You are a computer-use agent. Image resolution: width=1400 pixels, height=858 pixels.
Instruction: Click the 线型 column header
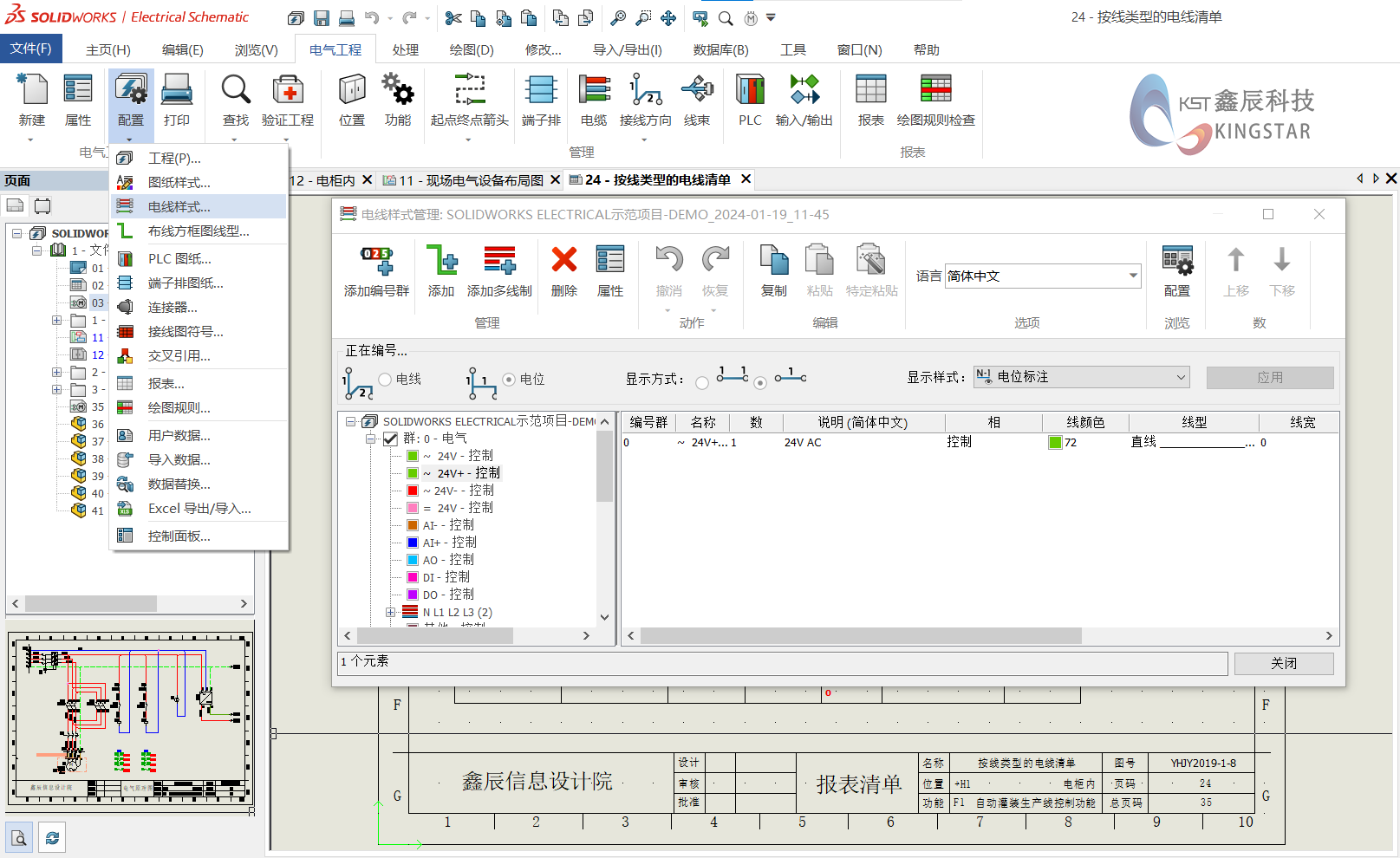tap(1194, 422)
